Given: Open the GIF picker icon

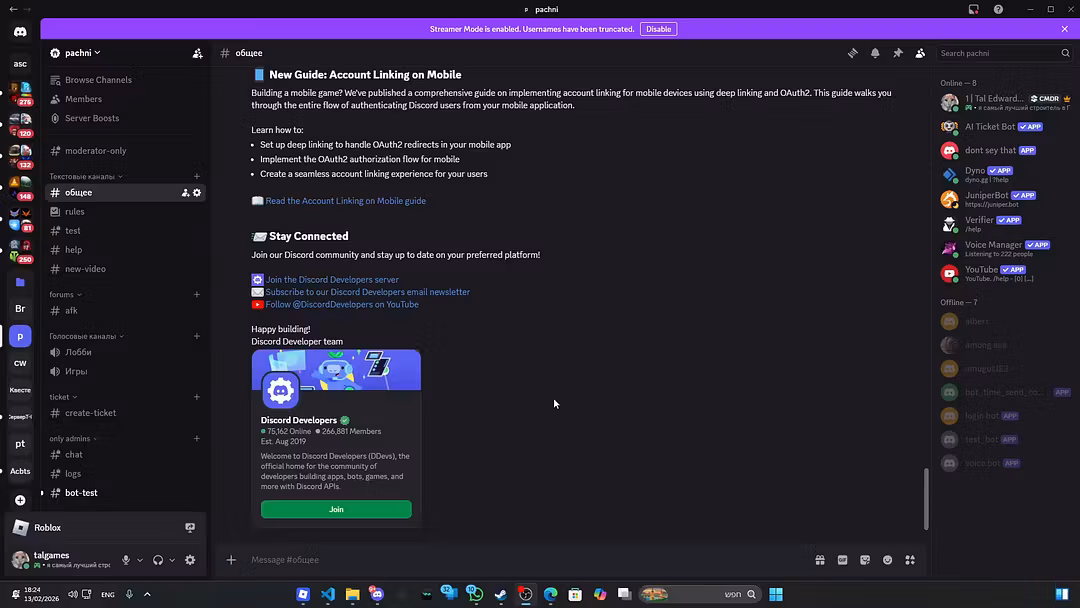Looking at the screenshot, I should click(842, 560).
